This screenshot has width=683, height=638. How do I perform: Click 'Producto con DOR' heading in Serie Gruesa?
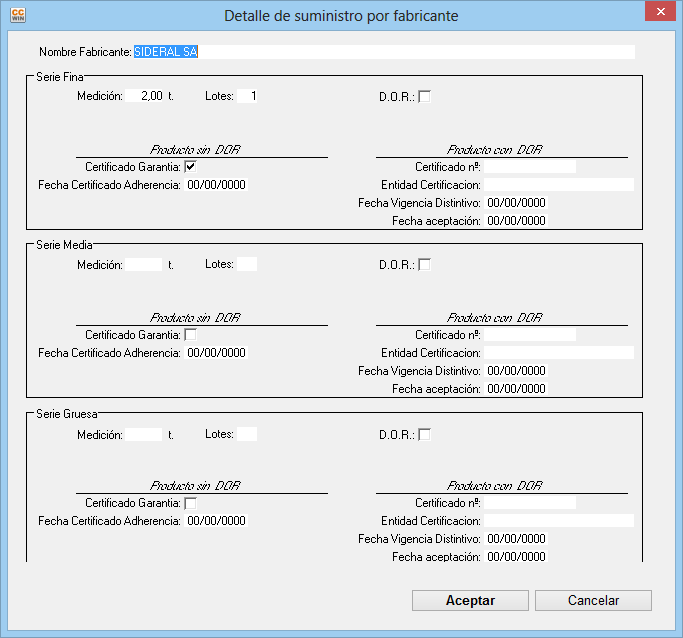494,486
